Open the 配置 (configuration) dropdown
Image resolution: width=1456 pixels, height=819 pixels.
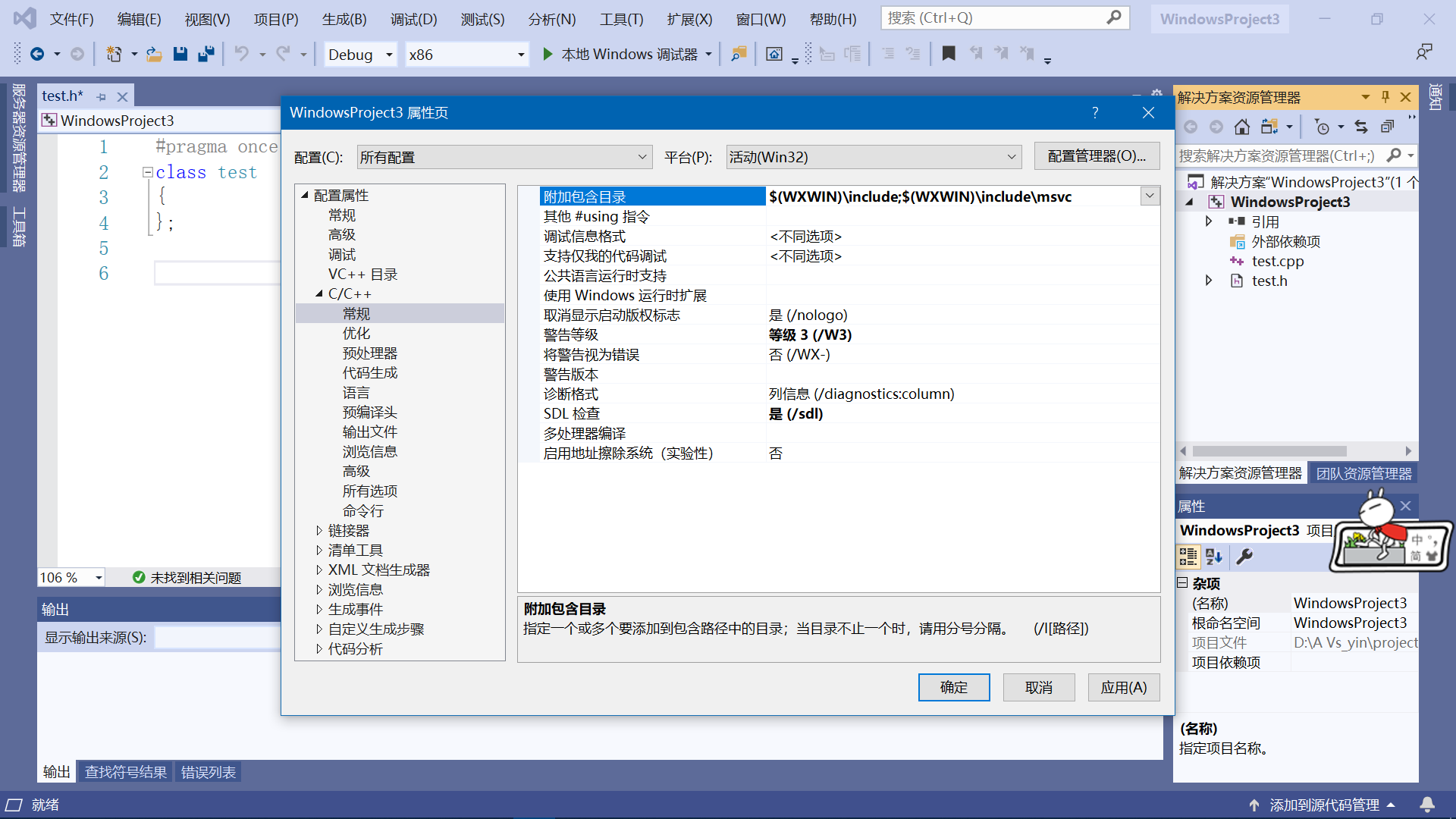click(504, 157)
